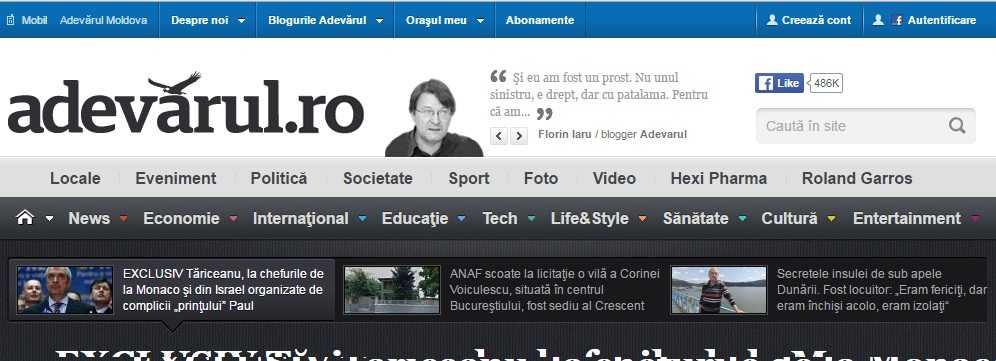Open ANAF scoate la licitație article headline
This screenshot has height=361, width=996.
point(555,290)
